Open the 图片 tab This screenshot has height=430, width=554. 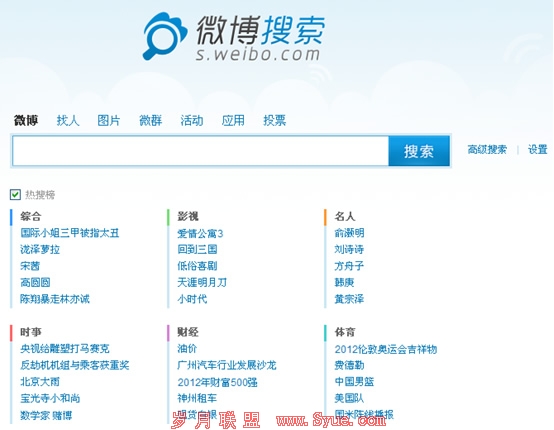coord(109,120)
